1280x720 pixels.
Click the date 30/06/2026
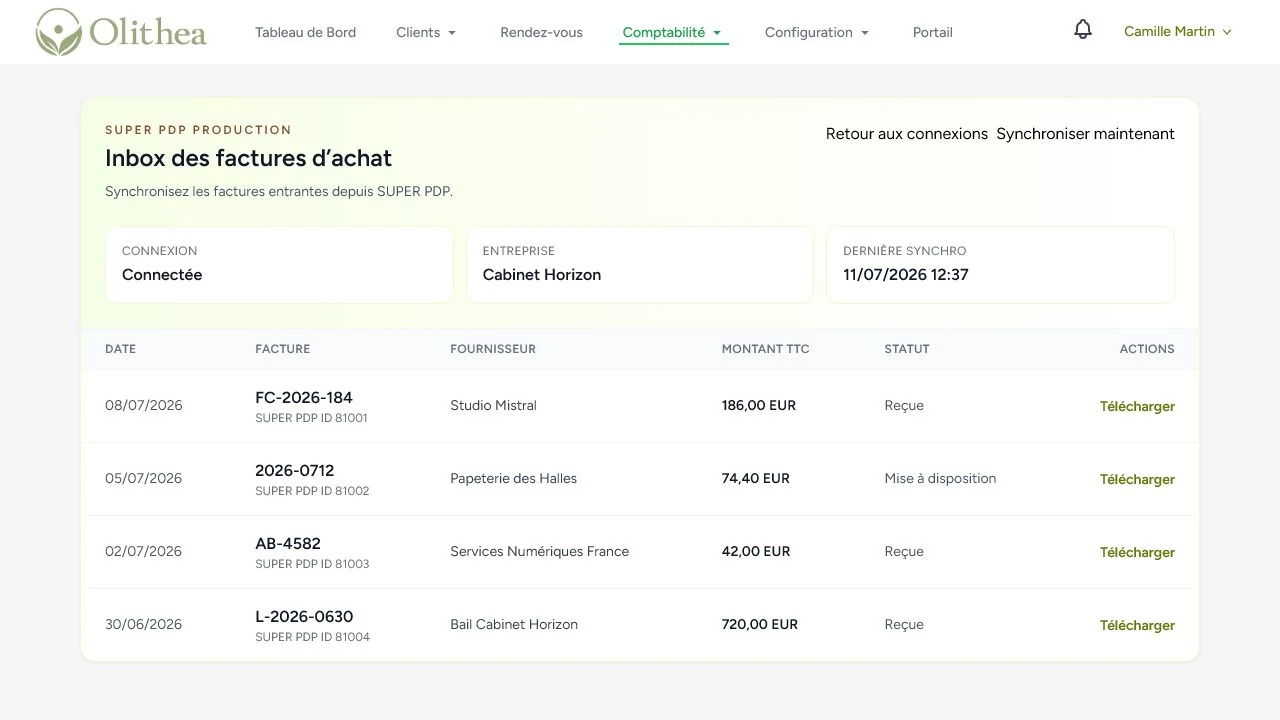point(143,624)
